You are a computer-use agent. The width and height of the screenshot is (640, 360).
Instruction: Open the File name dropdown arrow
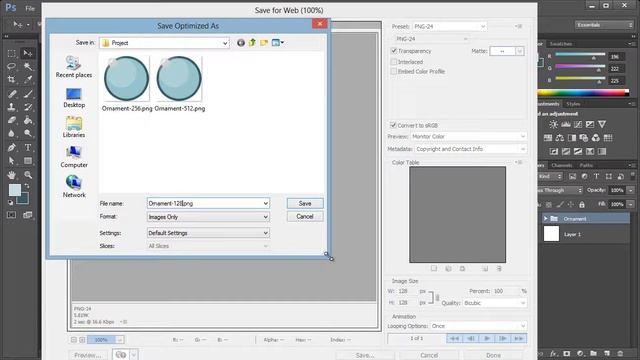[265, 203]
